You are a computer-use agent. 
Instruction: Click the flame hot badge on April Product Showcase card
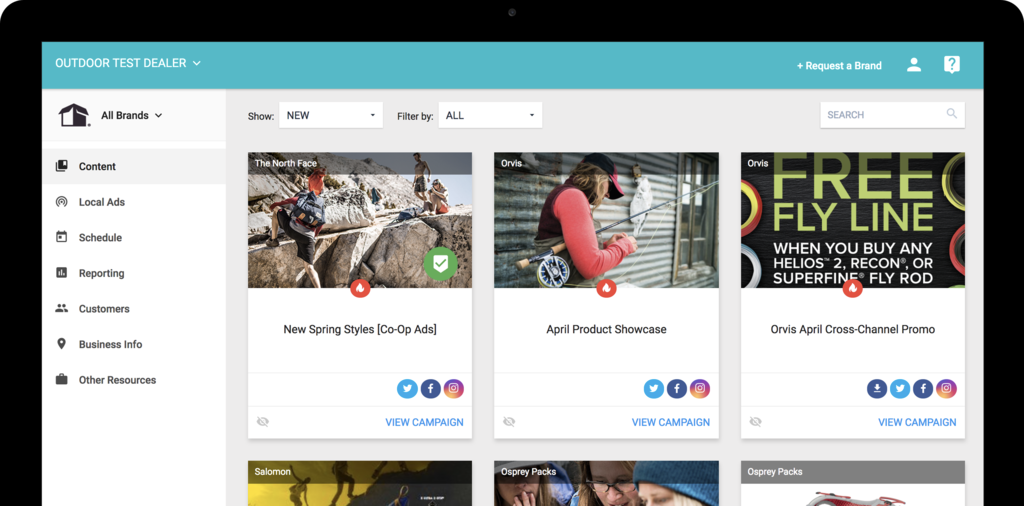tap(606, 288)
